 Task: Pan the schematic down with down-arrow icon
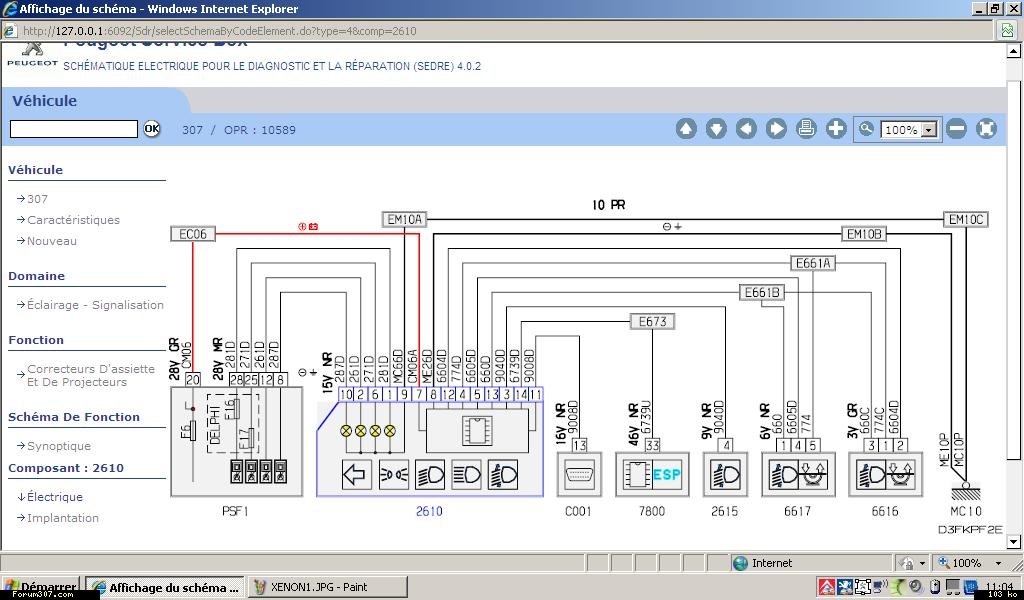(x=716, y=129)
